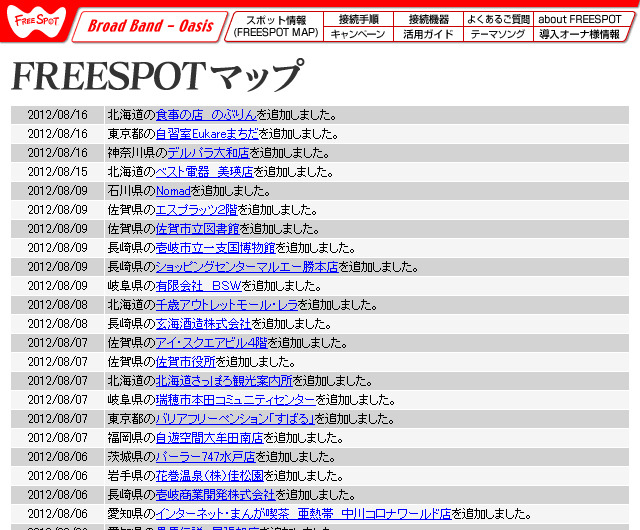The image size is (640, 530).
Task: Open よくあるご質問 menu item
Action: coord(498,19)
